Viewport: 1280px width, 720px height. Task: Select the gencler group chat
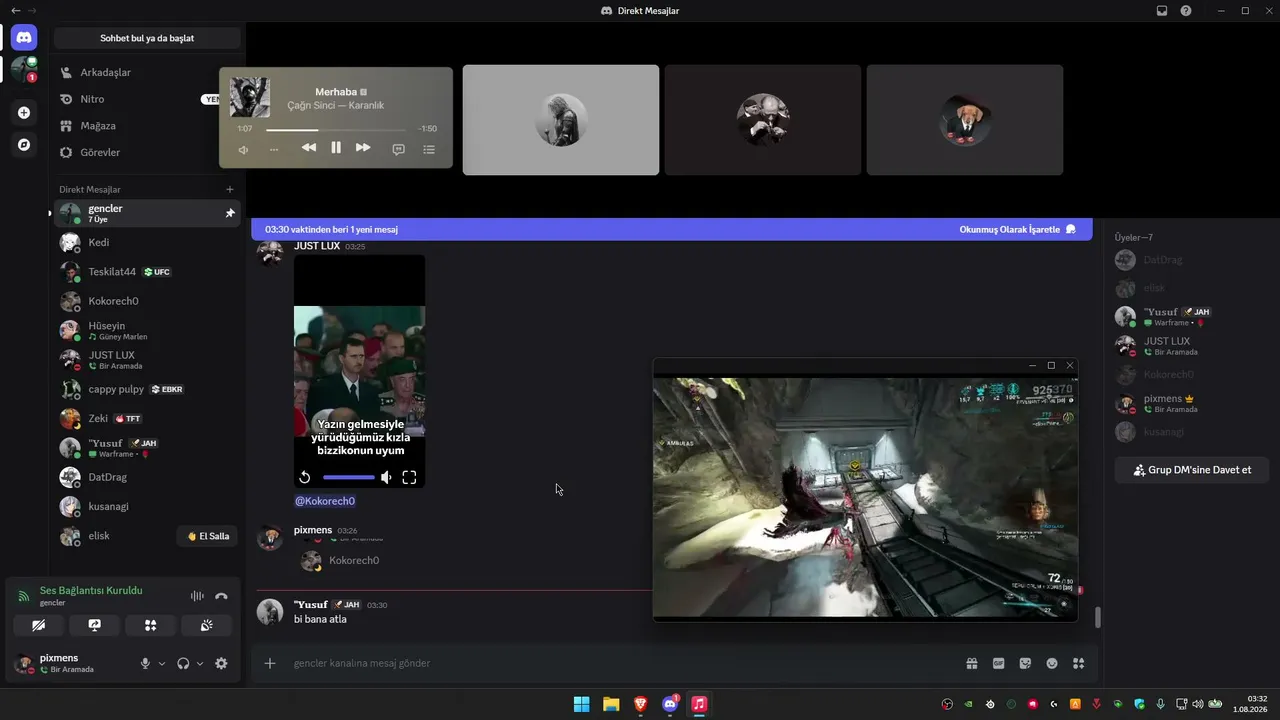click(x=147, y=213)
